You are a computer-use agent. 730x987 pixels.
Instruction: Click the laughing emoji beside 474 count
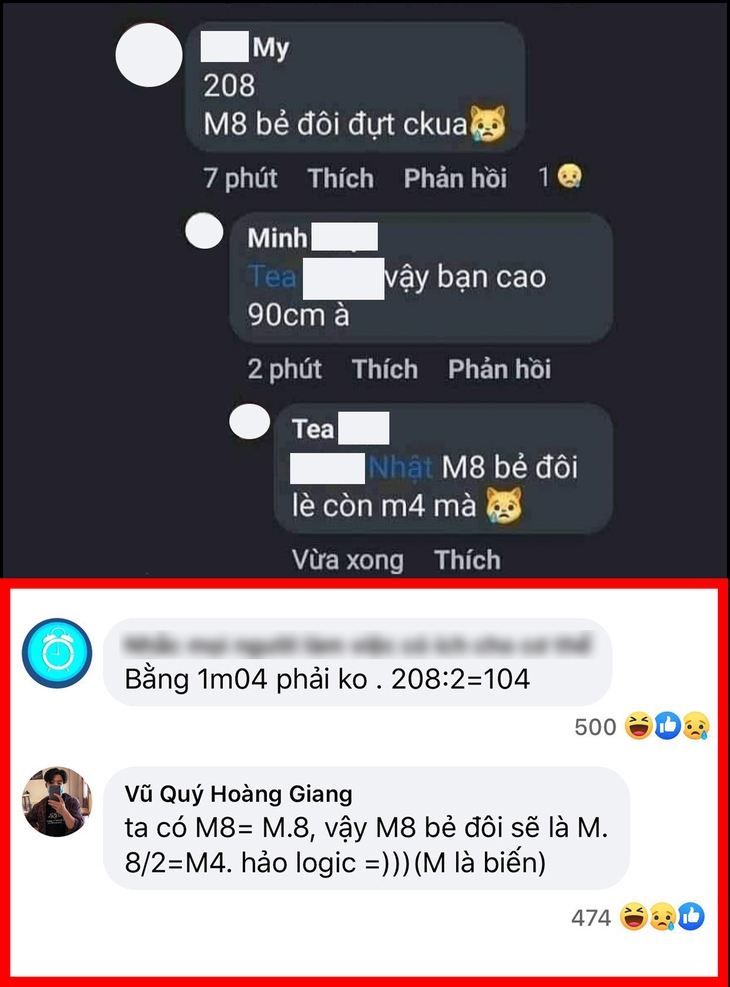pyautogui.click(x=633, y=917)
